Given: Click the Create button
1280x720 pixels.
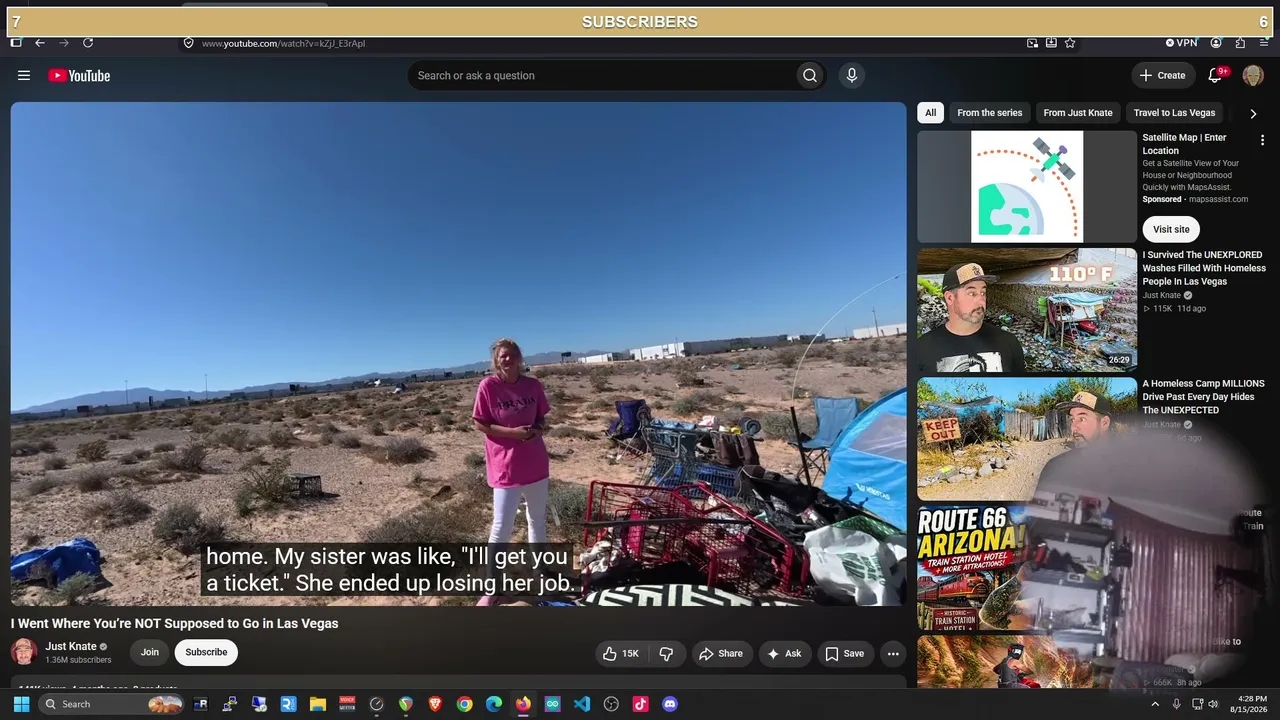Looking at the screenshot, I should (x=1162, y=75).
